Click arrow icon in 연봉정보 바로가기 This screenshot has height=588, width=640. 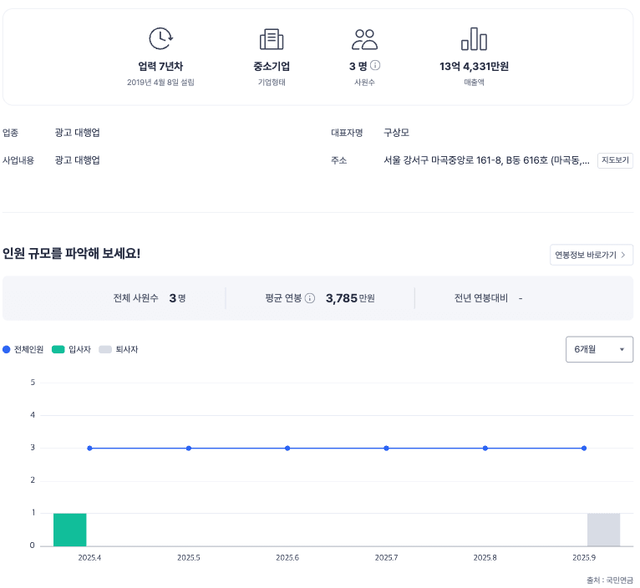tap(623, 255)
